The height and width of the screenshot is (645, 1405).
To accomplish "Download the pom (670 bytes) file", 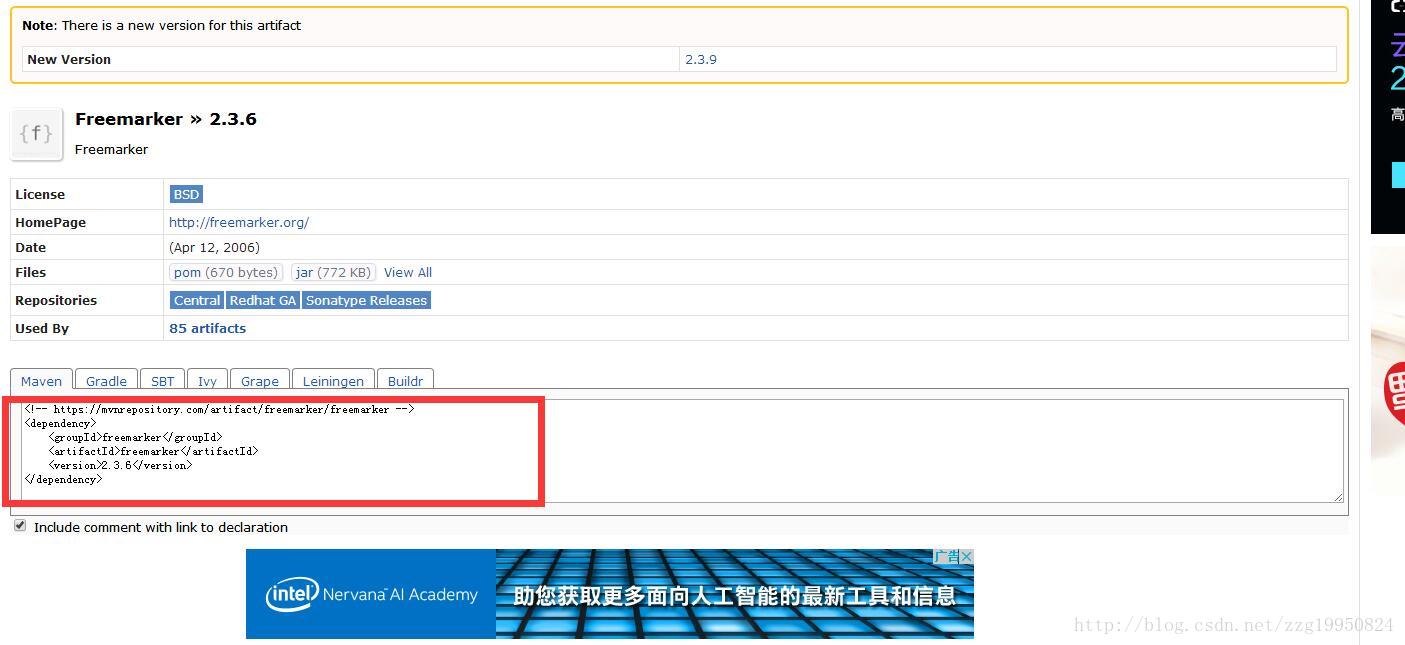I will (x=225, y=272).
